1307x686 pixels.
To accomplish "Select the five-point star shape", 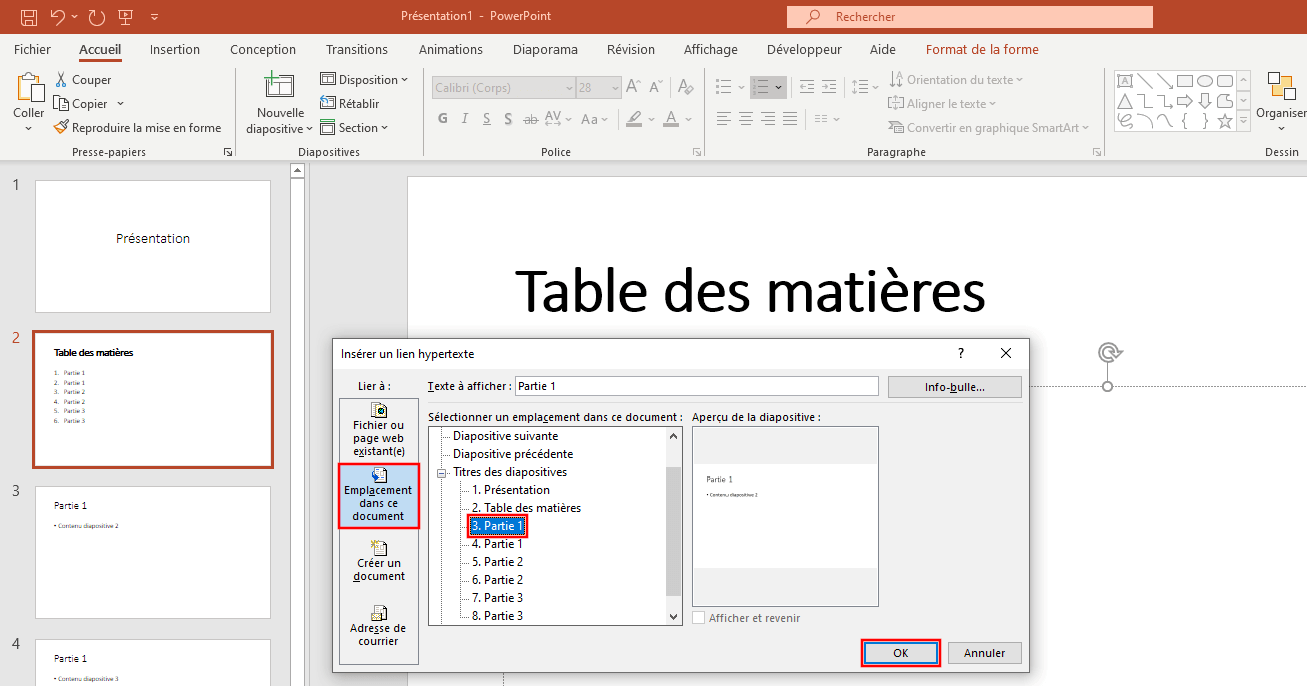I will point(1224,120).
